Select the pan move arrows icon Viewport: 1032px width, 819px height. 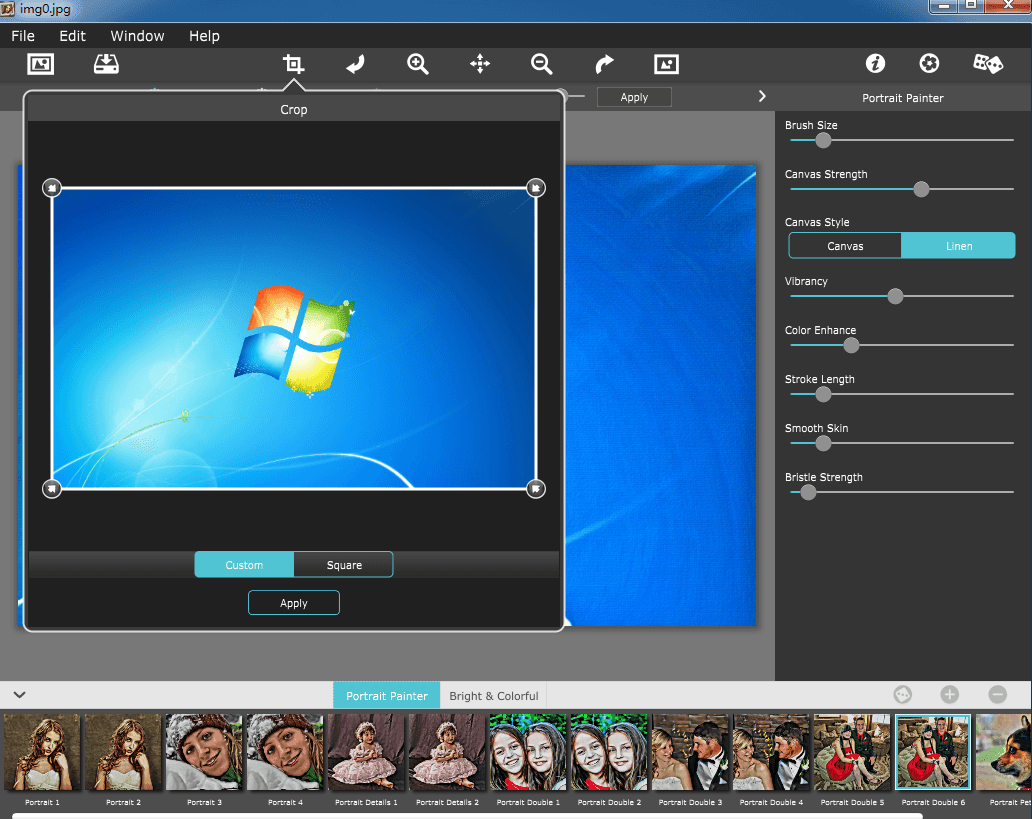pyautogui.click(x=480, y=64)
